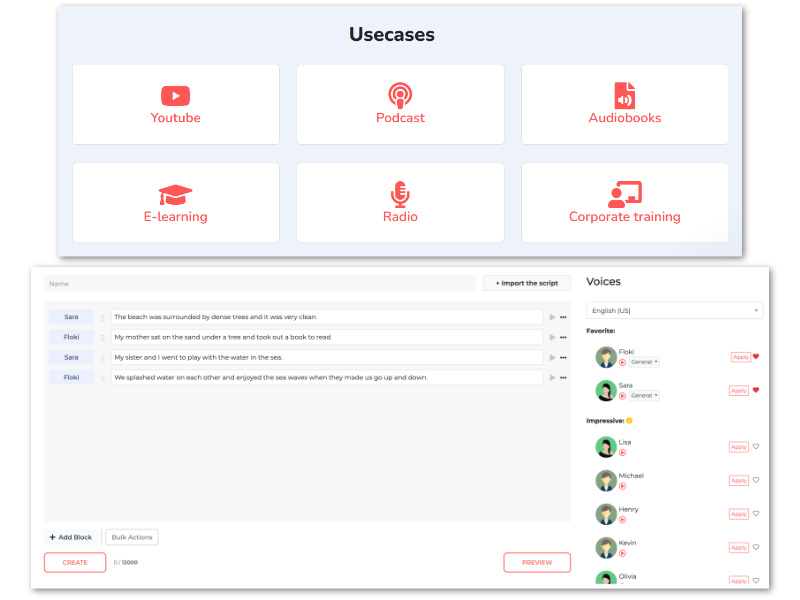This screenshot has width=800, height=600.
Task: Click the Name input field
Action: 260,284
